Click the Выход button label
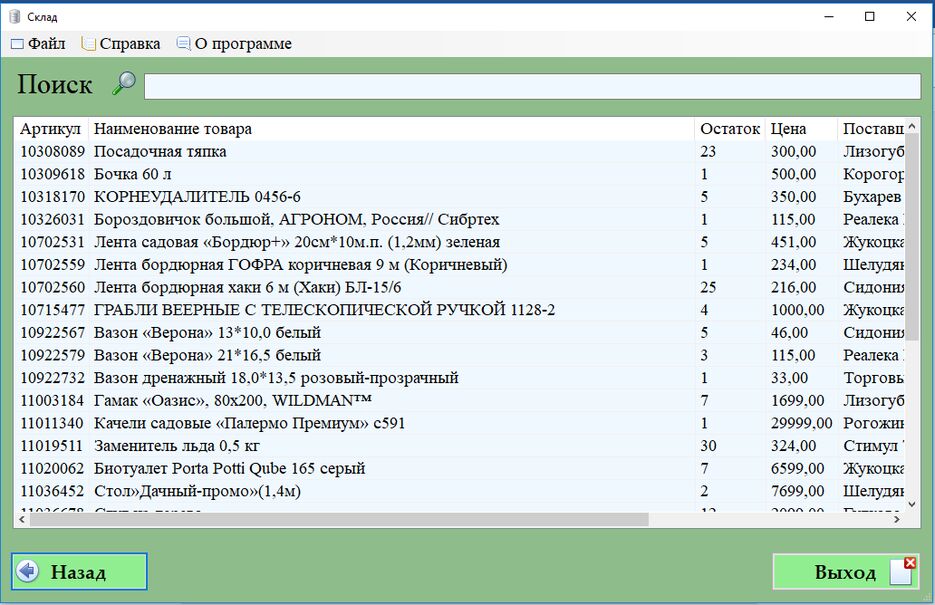Image resolution: width=935 pixels, height=605 pixels. click(x=845, y=572)
